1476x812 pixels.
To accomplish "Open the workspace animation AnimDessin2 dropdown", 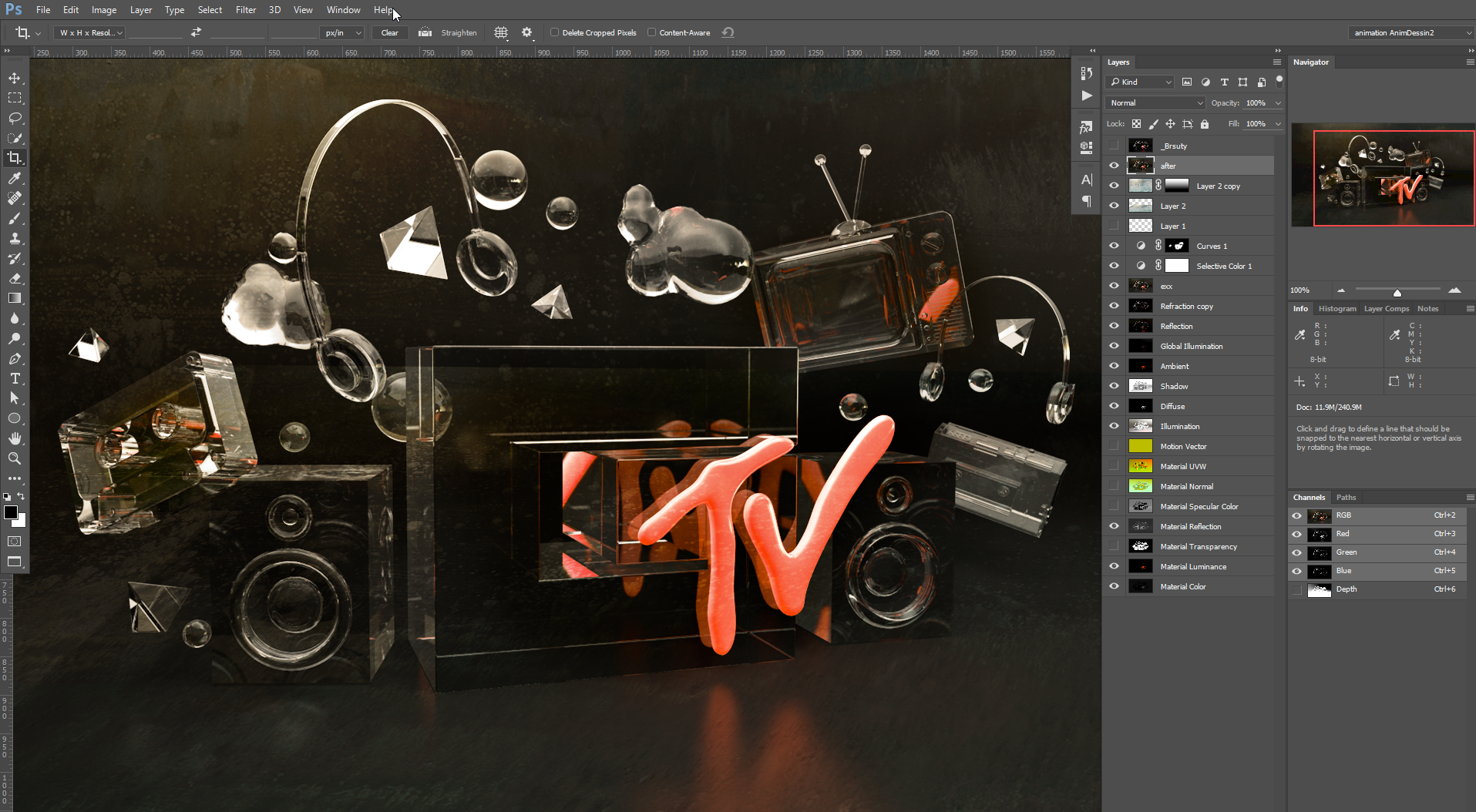I will click(x=1411, y=32).
